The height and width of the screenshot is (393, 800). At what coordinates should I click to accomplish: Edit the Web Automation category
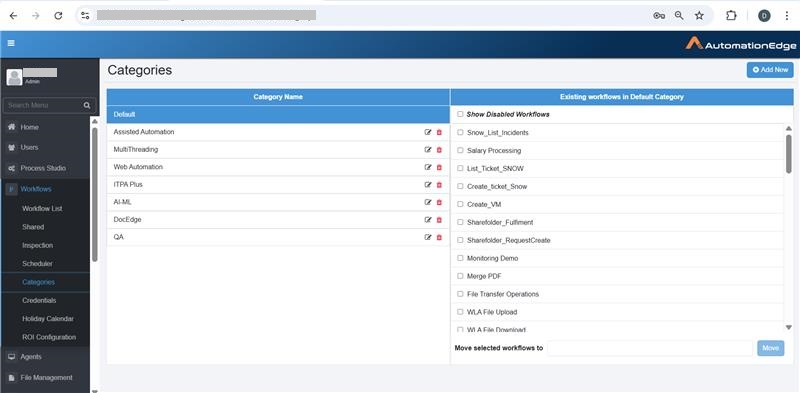tap(428, 167)
